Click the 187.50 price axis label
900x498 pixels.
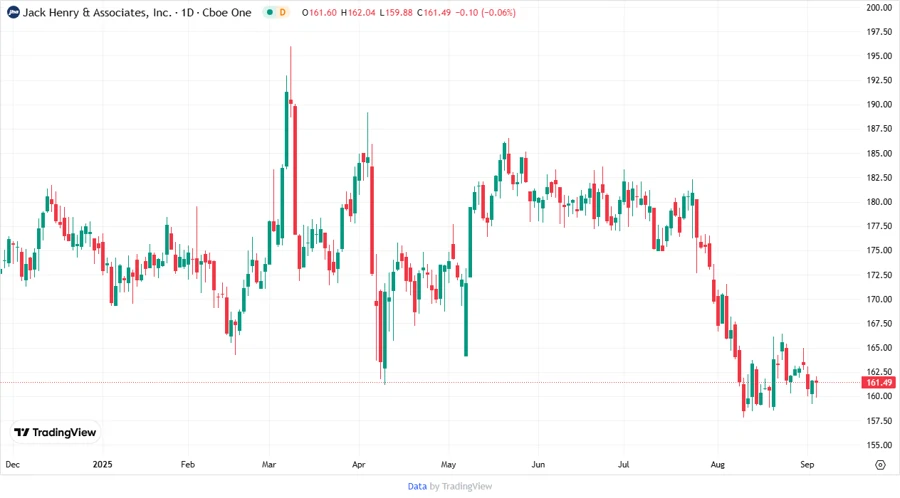point(879,129)
